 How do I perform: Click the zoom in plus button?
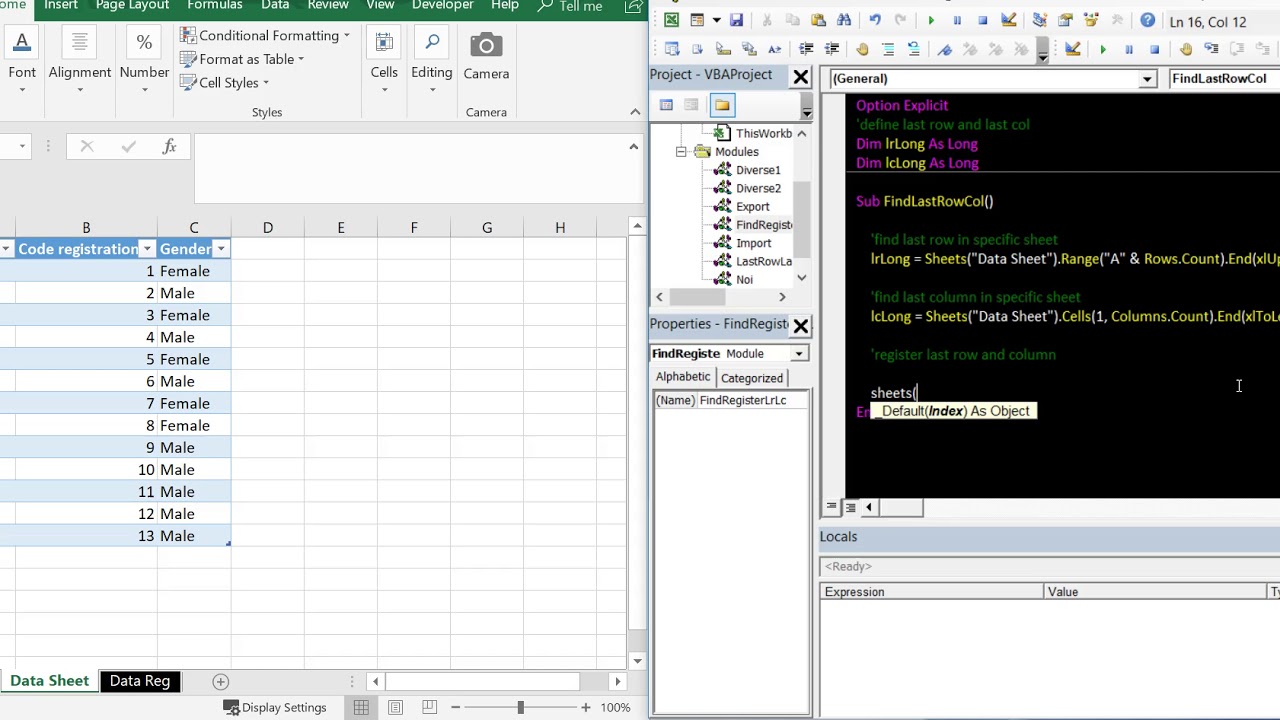click(x=586, y=708)
